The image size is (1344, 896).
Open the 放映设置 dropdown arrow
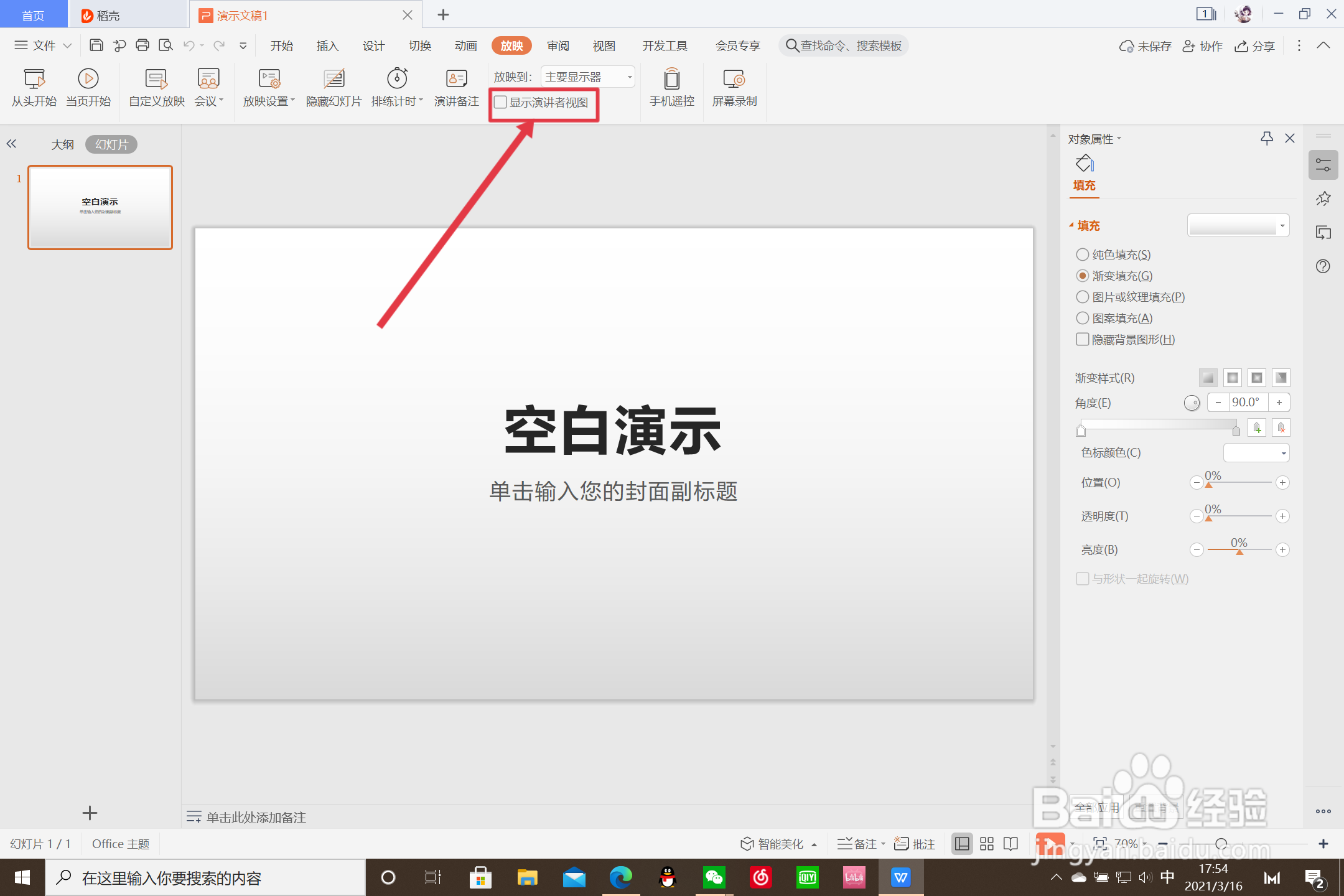[292, 101]
